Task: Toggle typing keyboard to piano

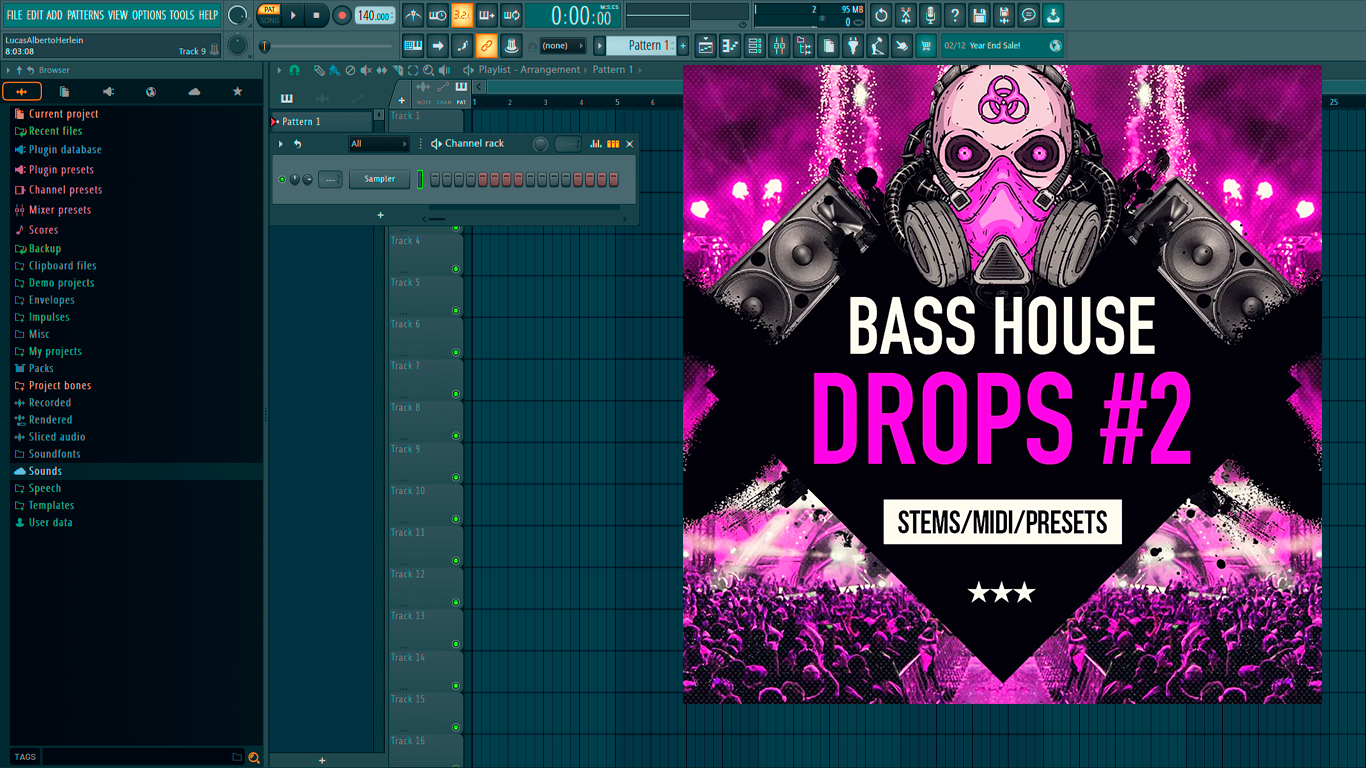Action: (413, 45)
